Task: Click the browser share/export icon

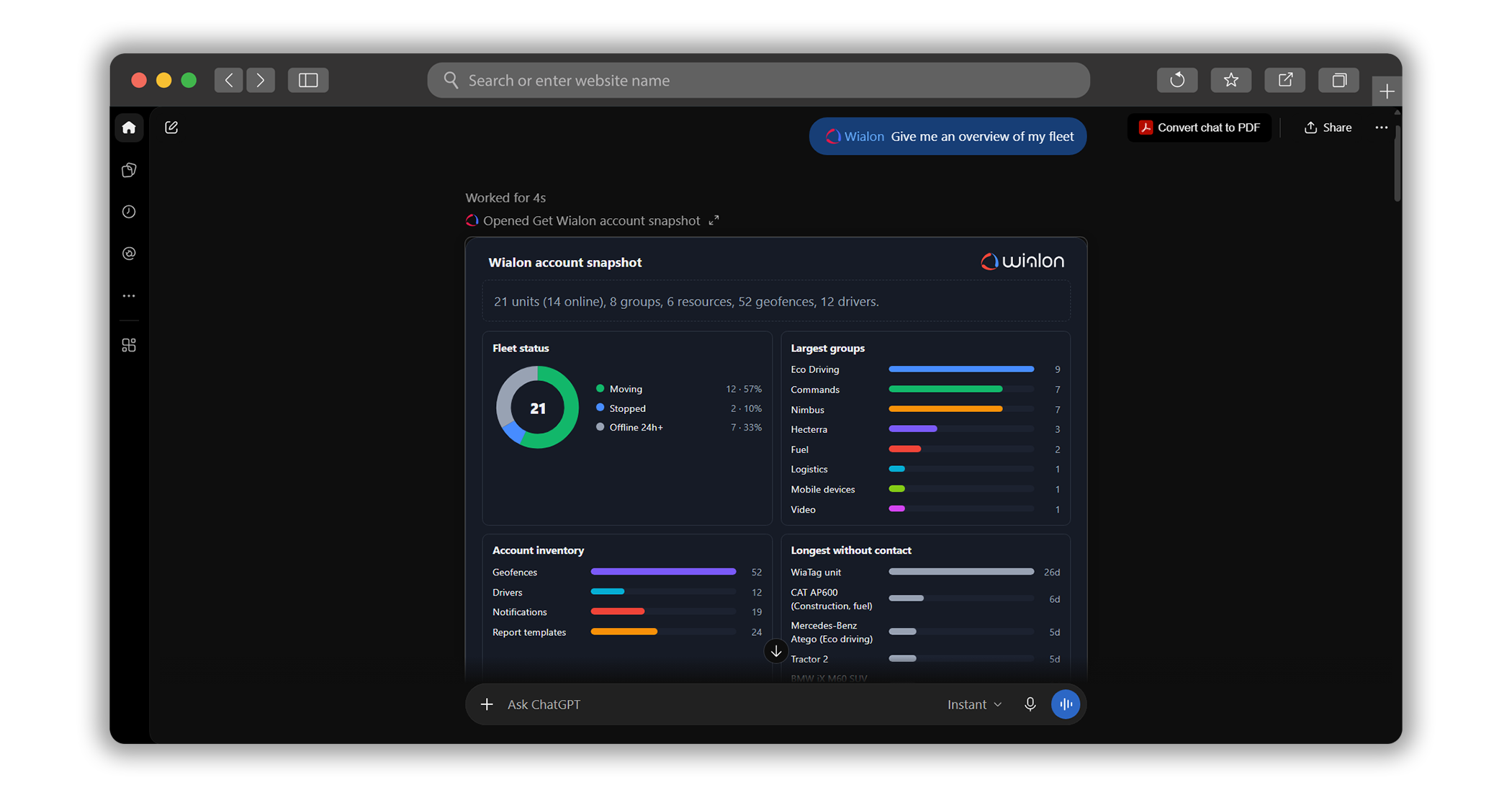Action: 1285,80
